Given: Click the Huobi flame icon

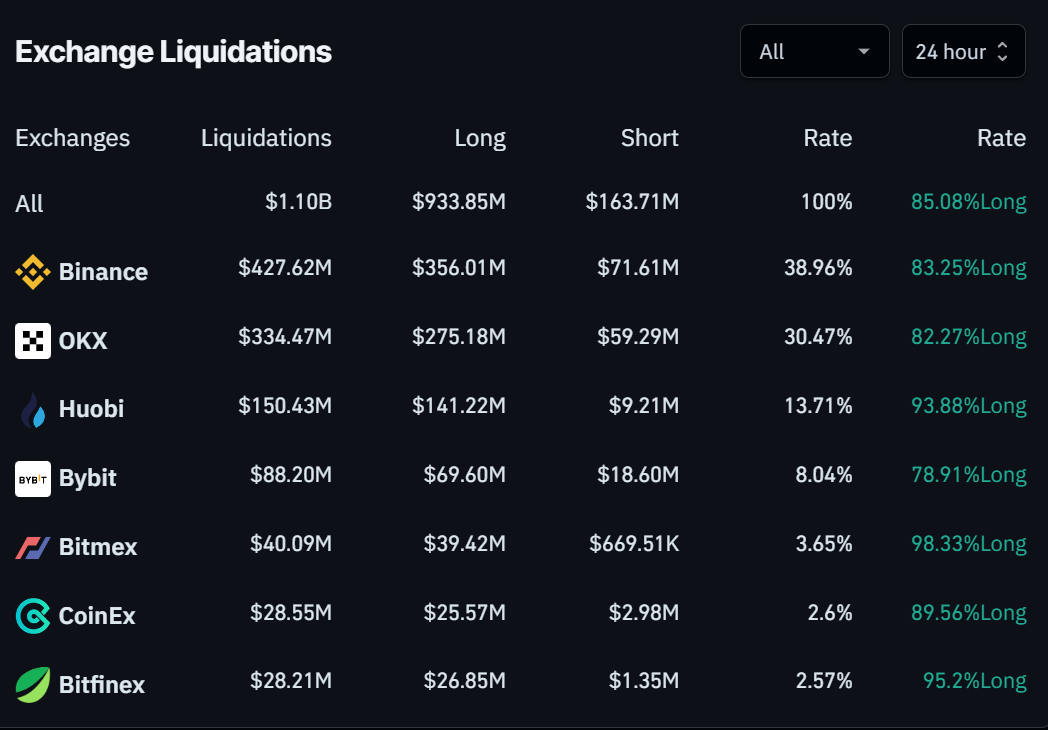Looking at the screenshot, I should (x=33, y=410).
